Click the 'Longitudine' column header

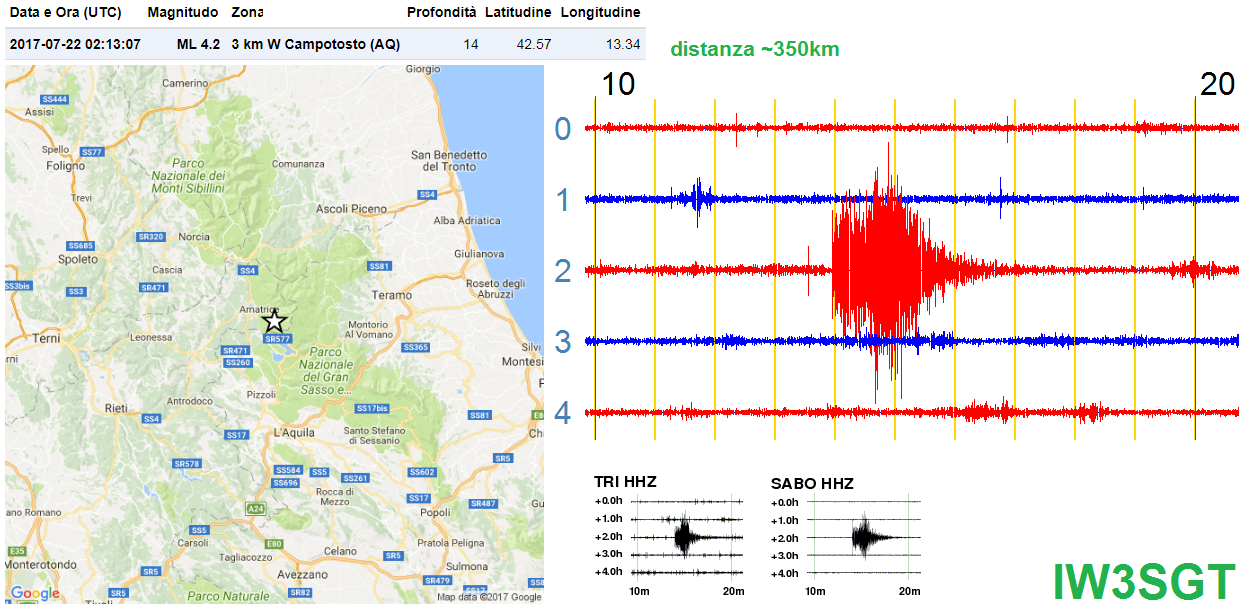600,13
